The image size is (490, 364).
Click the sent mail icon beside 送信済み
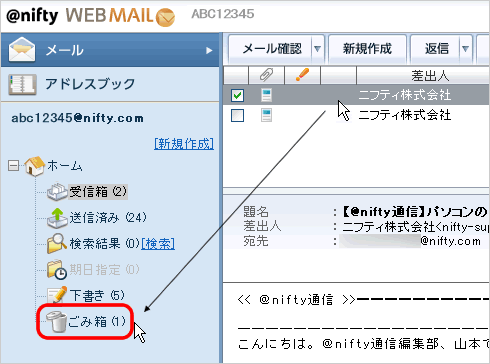(57, 218)
